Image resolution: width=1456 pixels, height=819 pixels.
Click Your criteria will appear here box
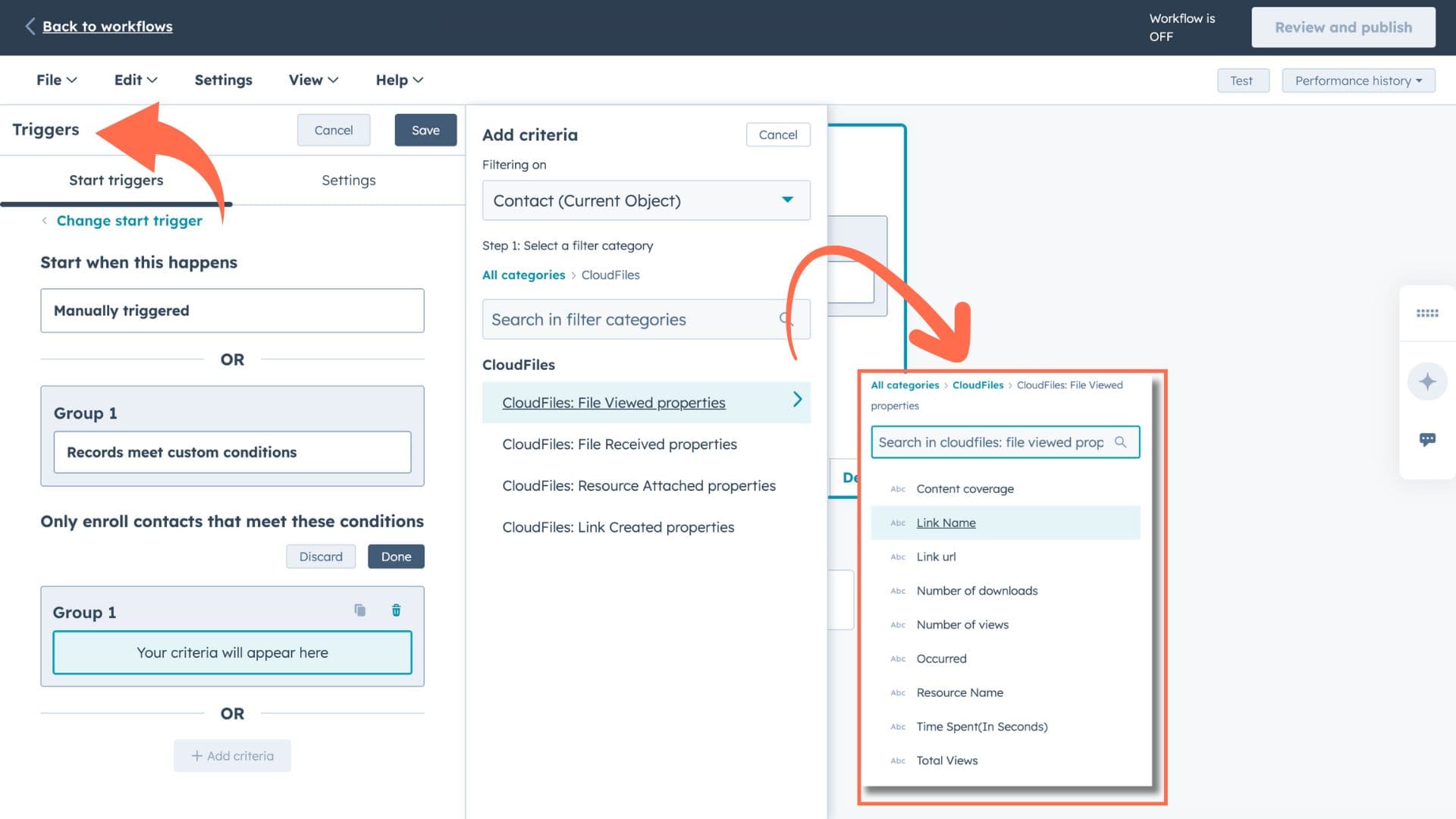[x=232, y=653]
